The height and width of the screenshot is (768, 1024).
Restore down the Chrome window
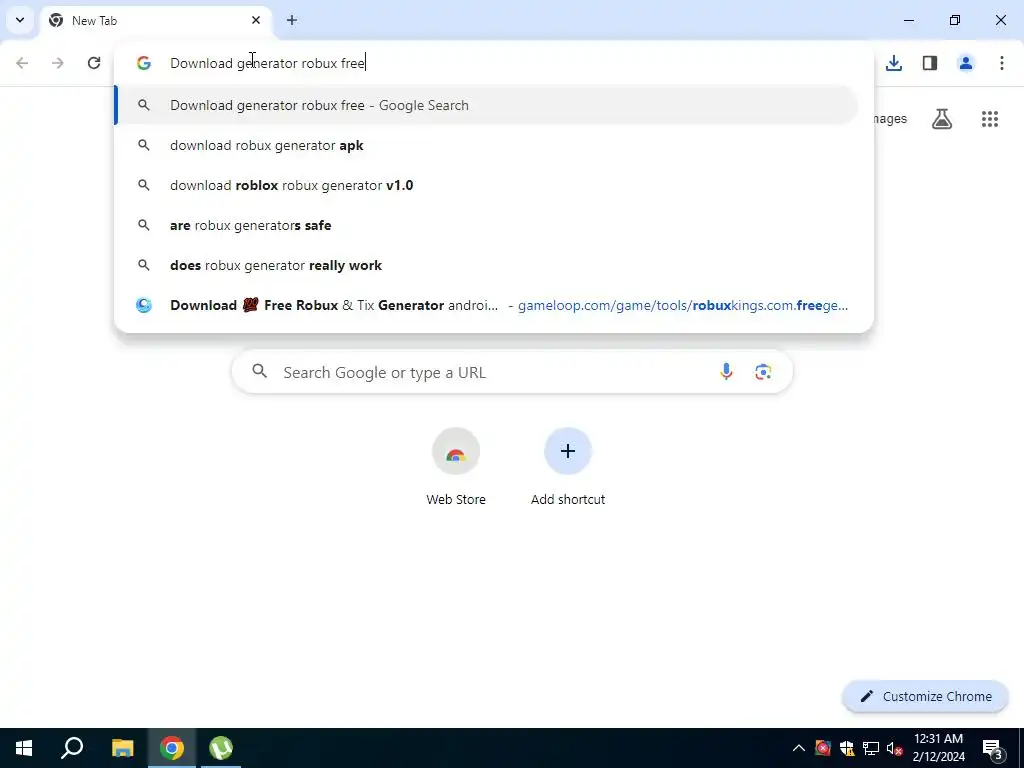tap(955, 20)
